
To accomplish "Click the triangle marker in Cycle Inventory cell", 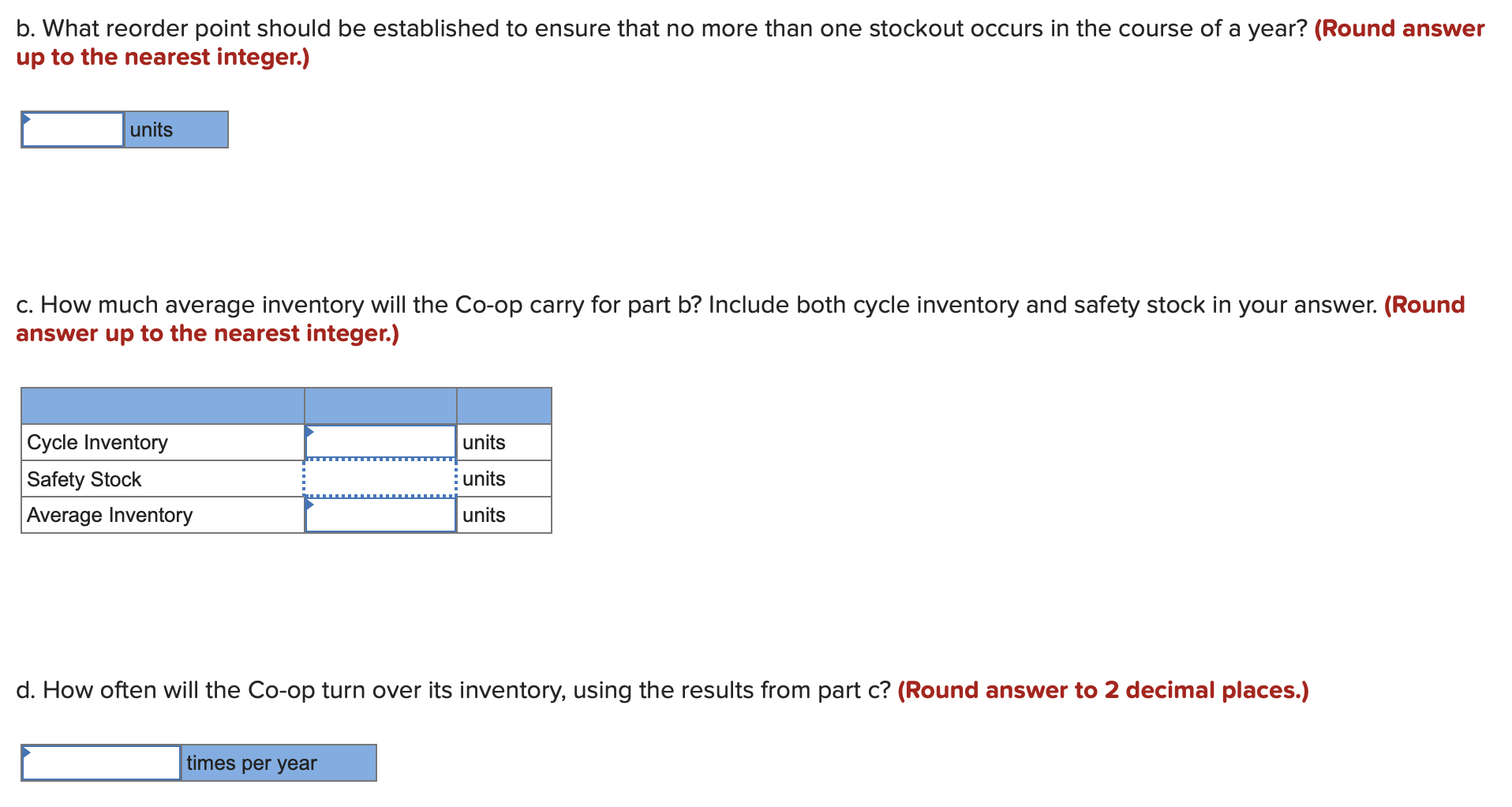I will (x=309, y=432).
